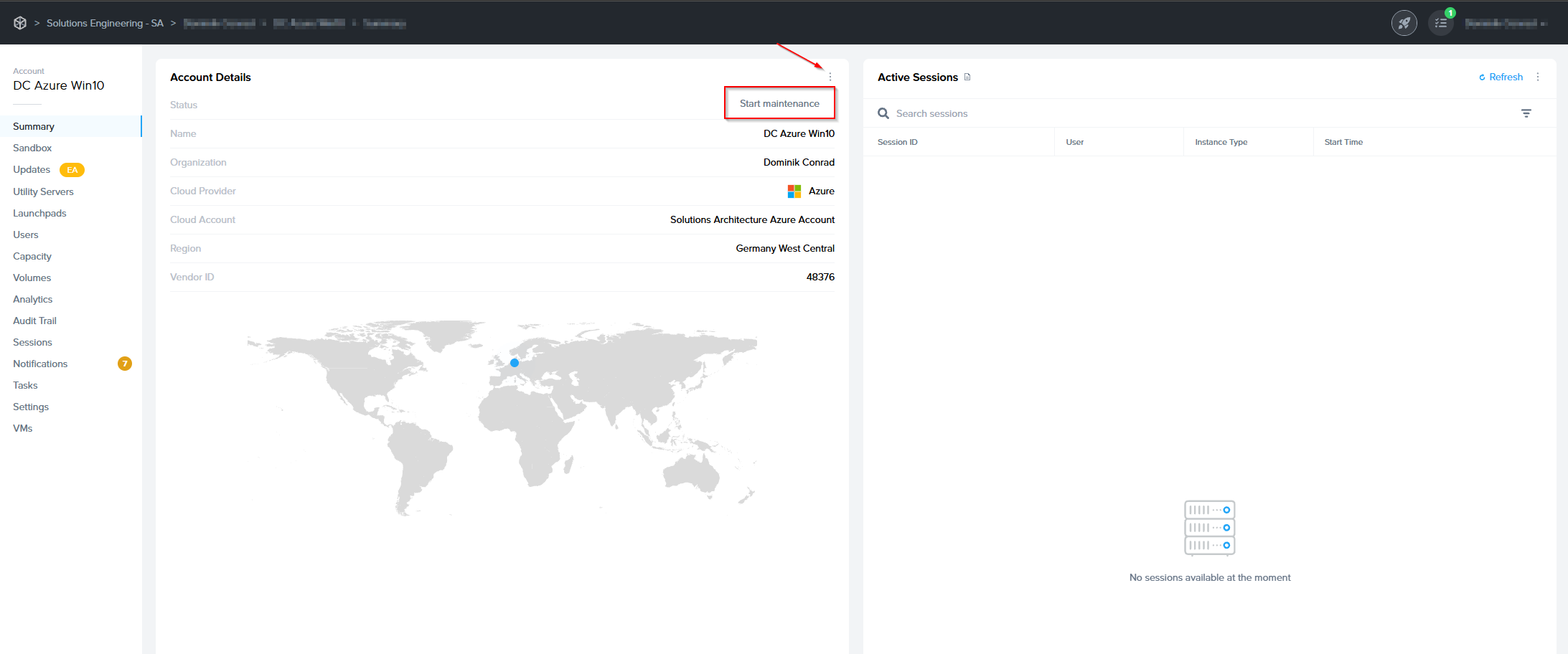Sort by Session ID column header
Viewport: 1568px width, 654px height.
tap(897, 142)
